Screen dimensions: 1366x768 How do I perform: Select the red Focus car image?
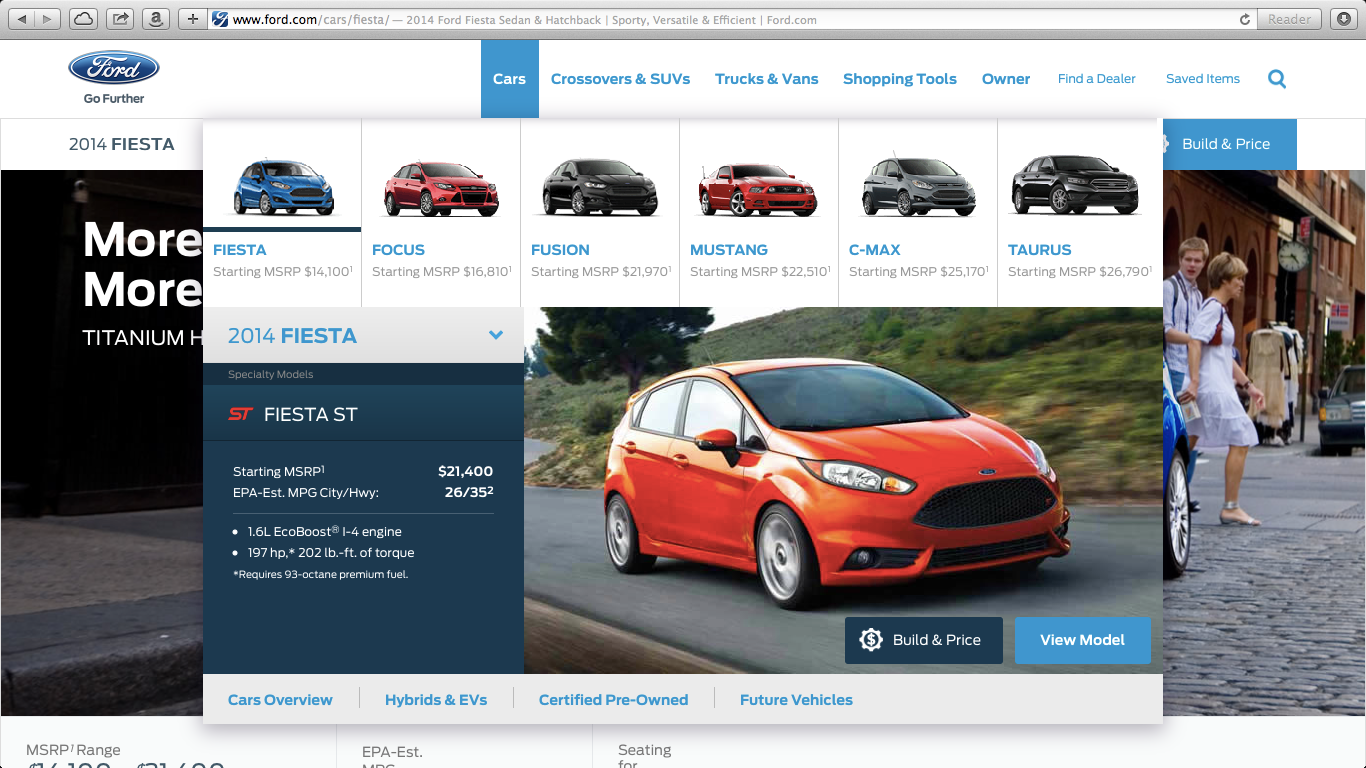[x=441, y=189]
